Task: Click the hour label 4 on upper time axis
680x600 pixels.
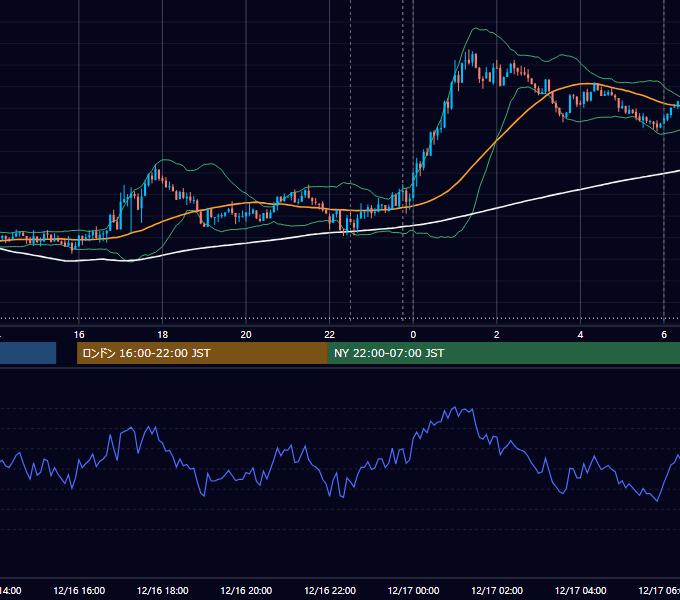Action: tap(580, 335)
